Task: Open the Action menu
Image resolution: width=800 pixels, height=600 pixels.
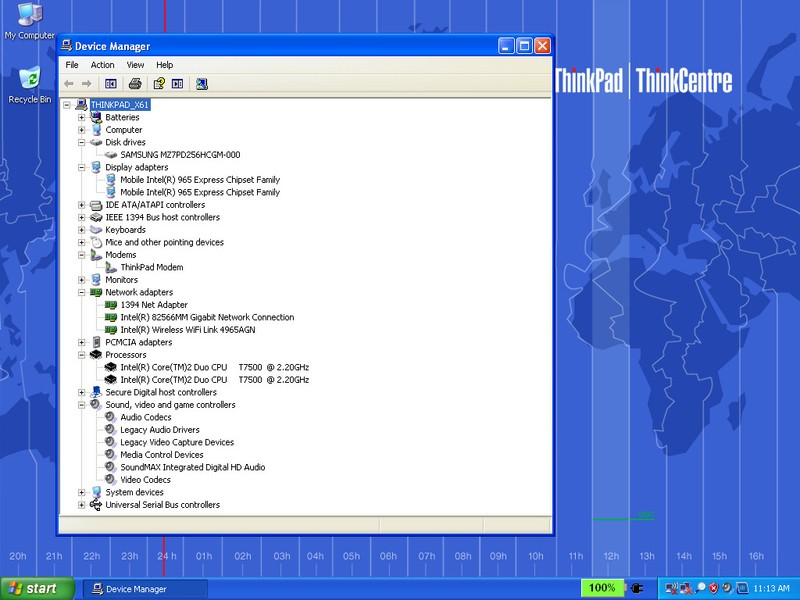Action: pos(103,65)
